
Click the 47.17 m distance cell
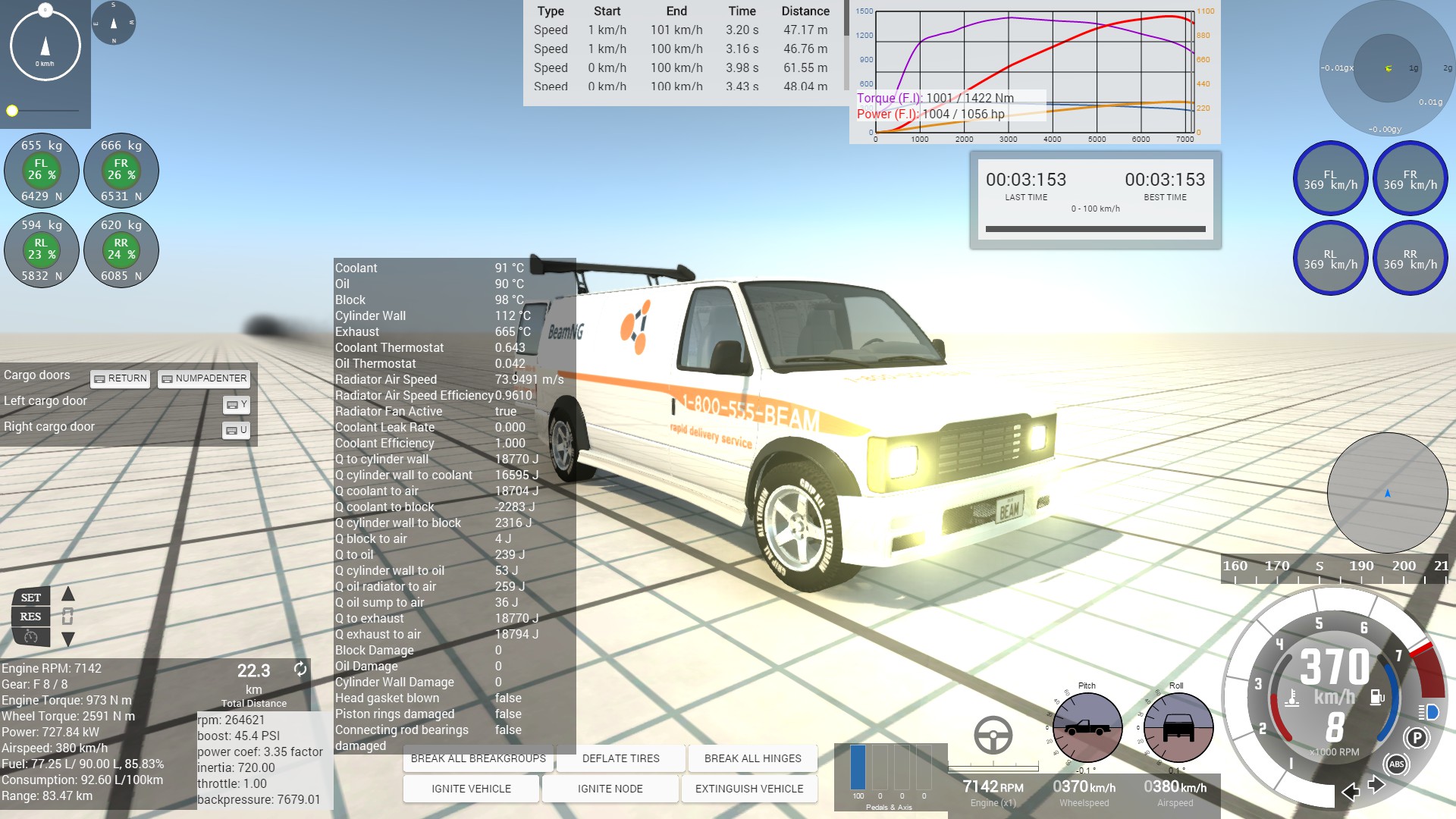pos(805,30)
